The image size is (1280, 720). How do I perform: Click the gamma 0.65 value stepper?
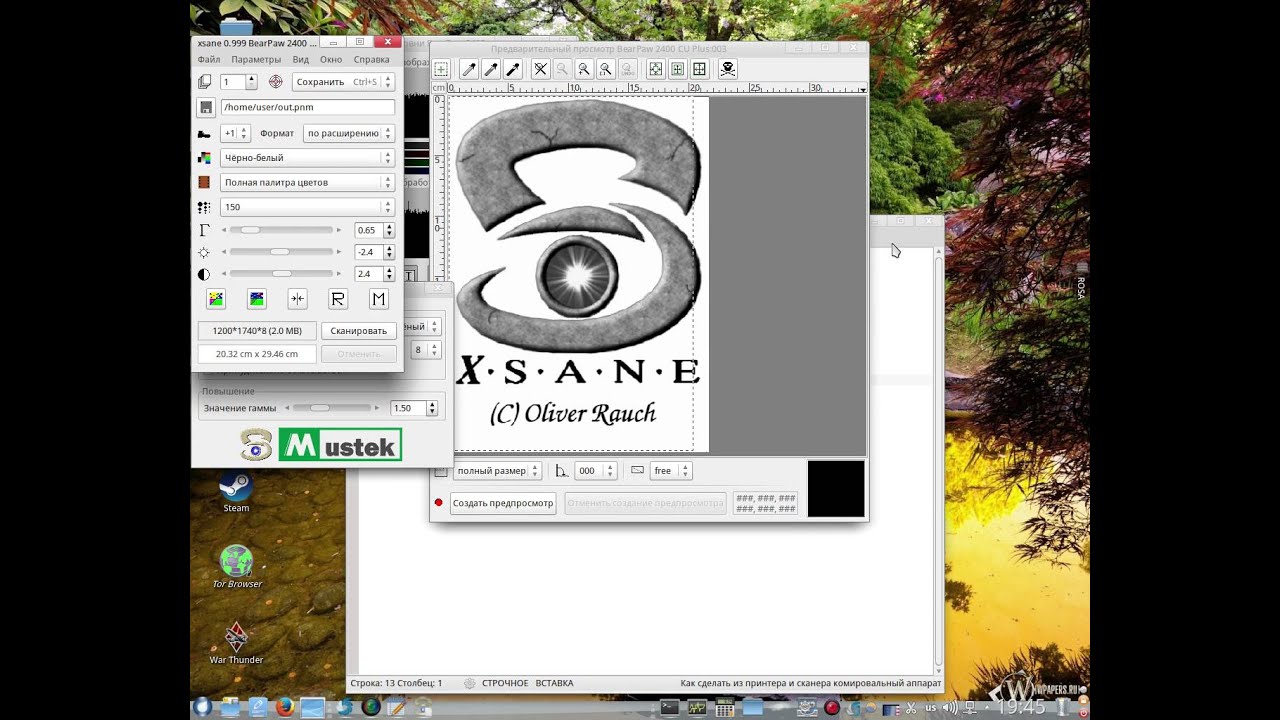point(375,230)
